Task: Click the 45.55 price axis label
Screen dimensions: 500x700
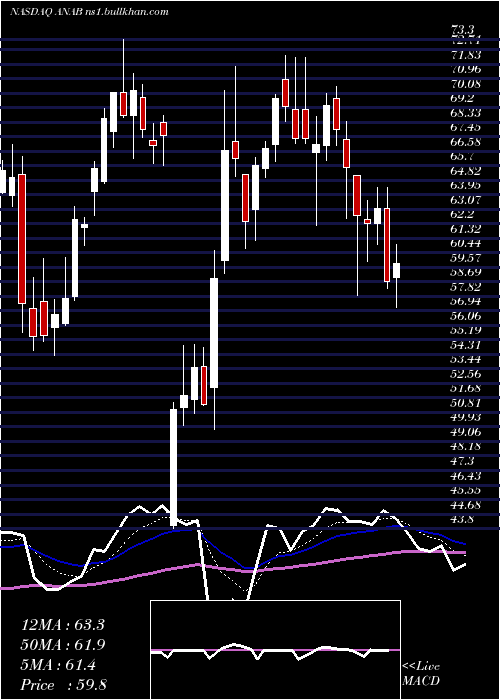Action: point(466,490)
